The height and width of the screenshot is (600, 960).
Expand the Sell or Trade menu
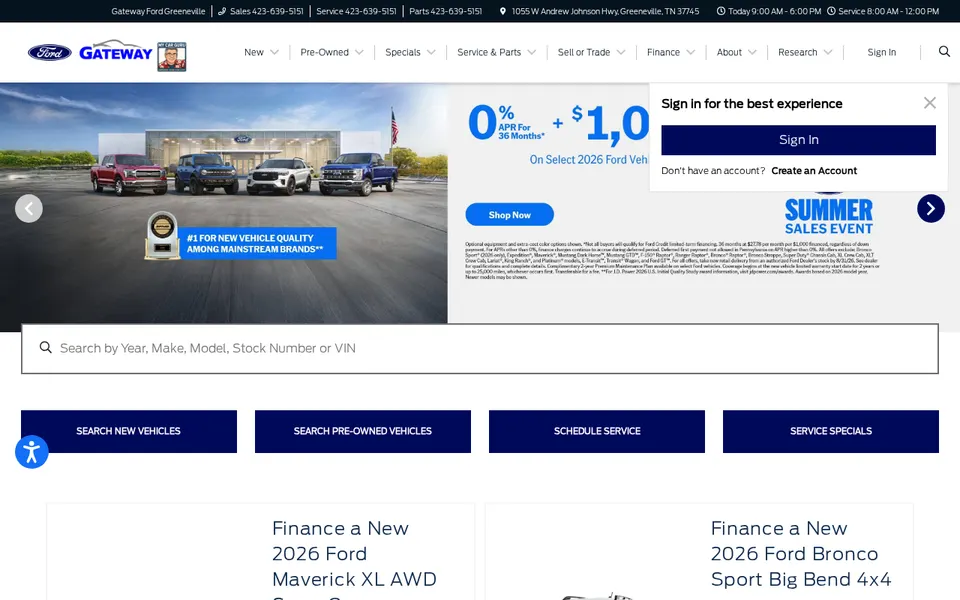click(x=591, y=52)
